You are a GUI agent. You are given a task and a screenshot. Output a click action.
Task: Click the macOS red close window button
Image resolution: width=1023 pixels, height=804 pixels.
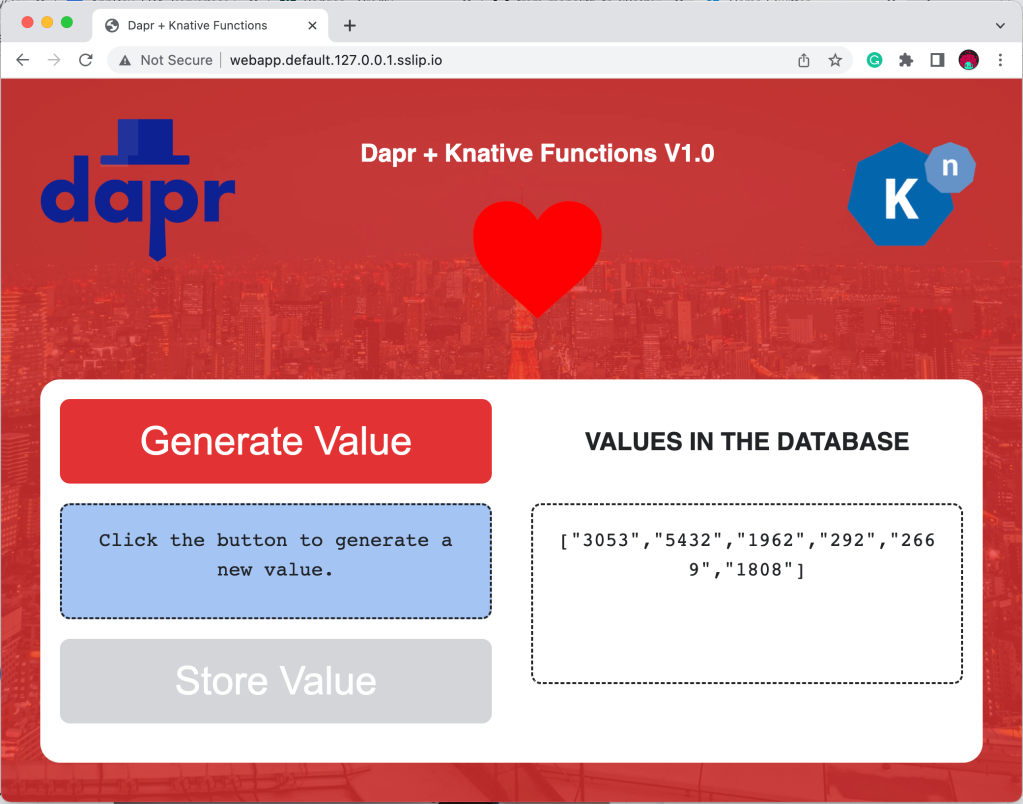point(27,23)
